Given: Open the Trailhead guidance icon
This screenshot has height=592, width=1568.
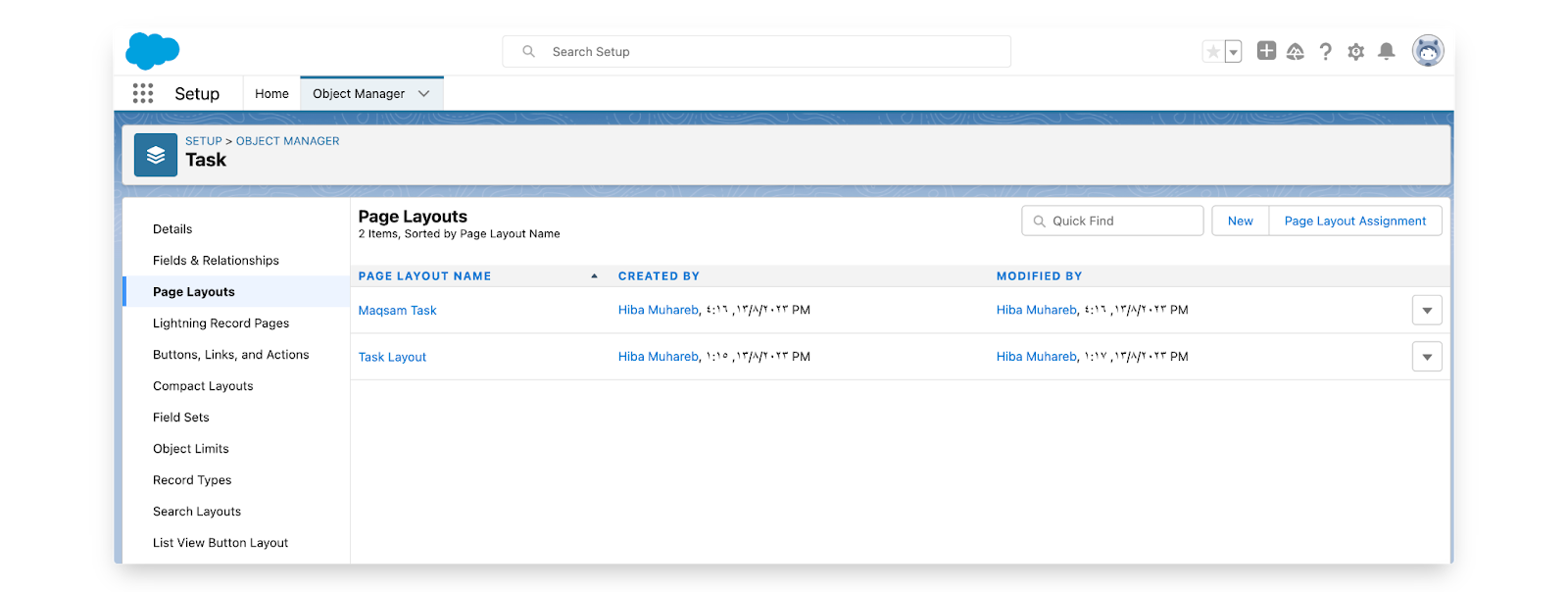Looking at the screenshot, I should (x=1296, y=52).
